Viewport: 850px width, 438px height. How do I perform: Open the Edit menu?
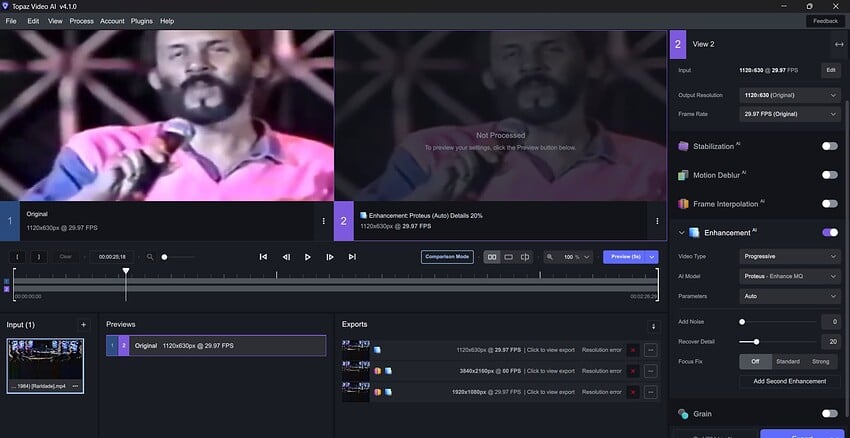tap(33, 21)
